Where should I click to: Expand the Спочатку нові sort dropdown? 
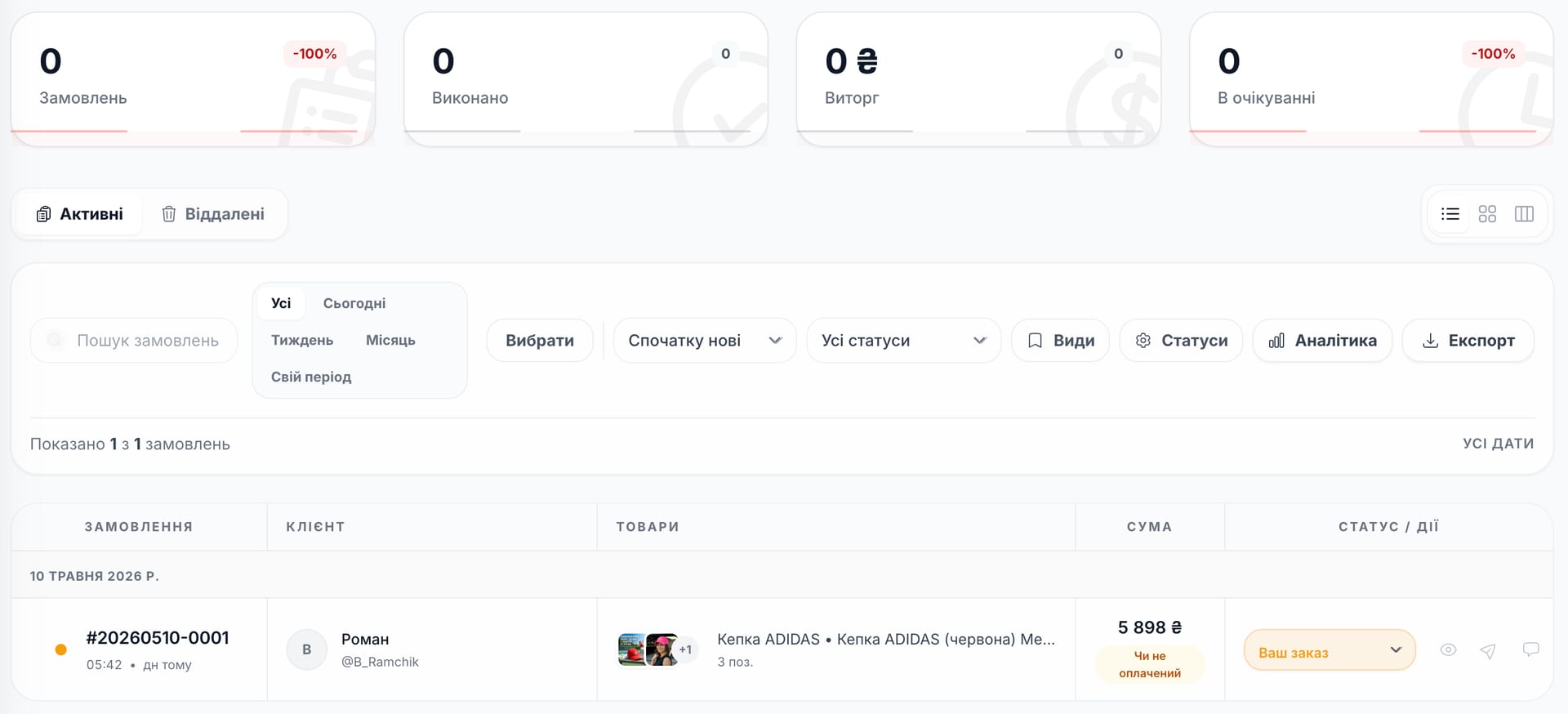pos(705,340)
